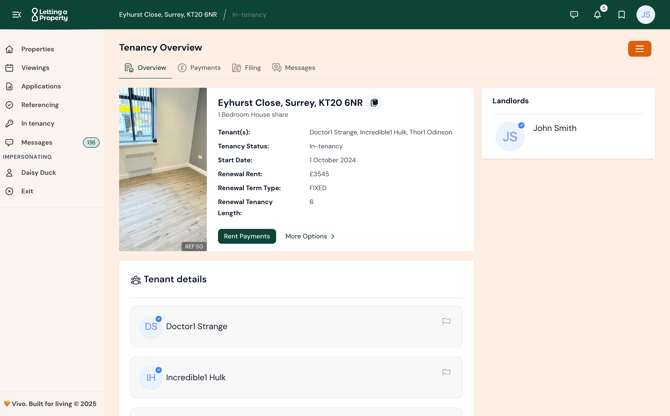Collapse the sidebar with the hamburger icon
The image size is (670, 416).
[x=17, y=15]
